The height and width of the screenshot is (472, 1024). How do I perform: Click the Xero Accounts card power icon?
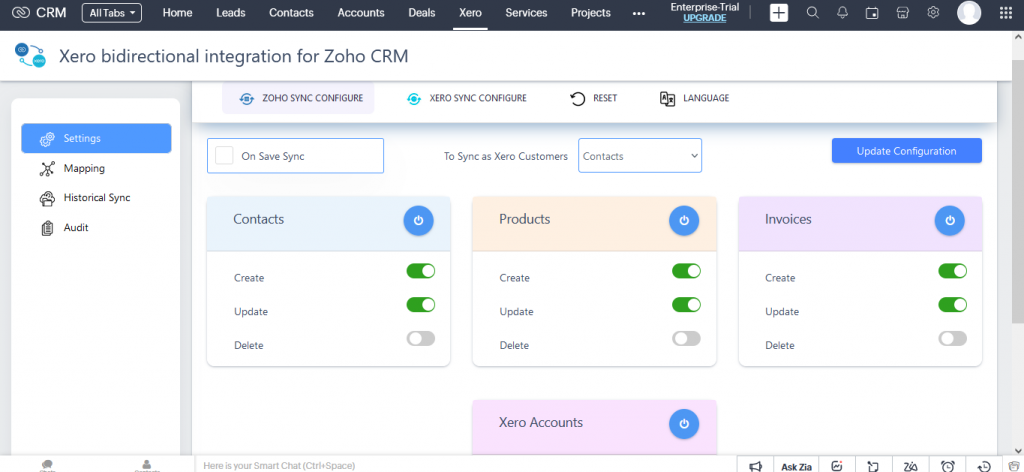(x=684, y=424)
